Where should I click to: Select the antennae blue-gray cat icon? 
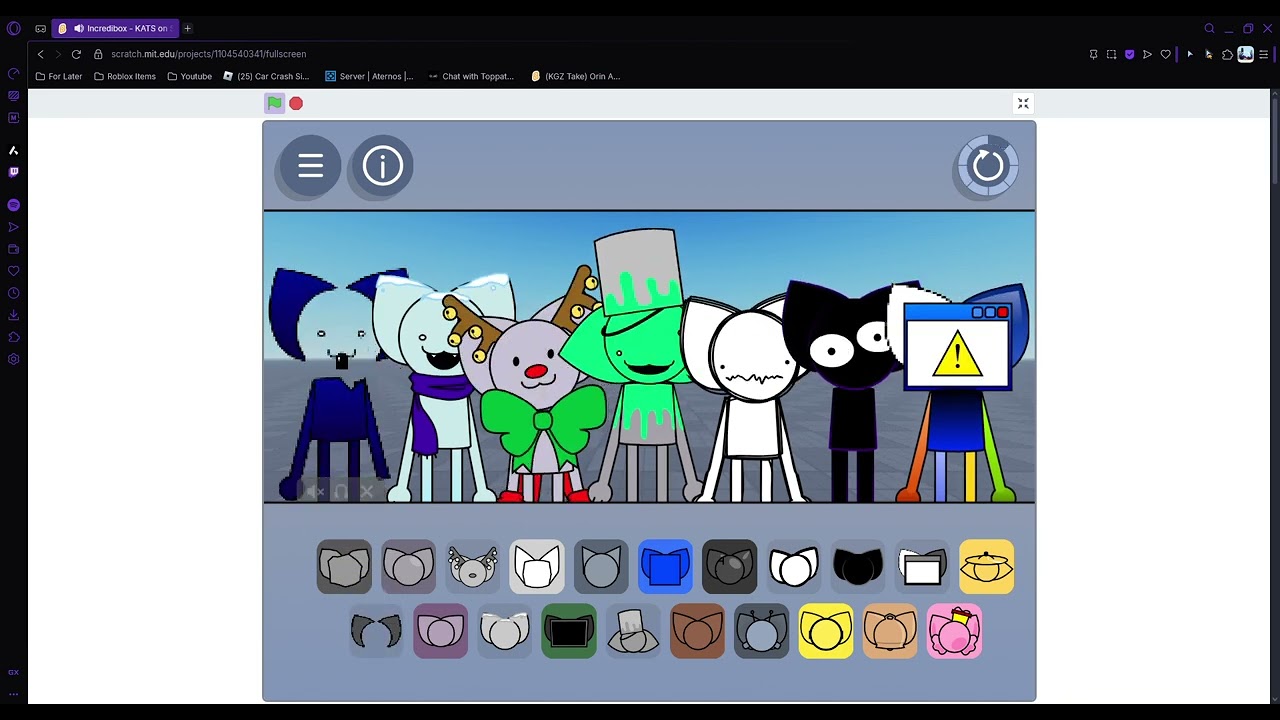click(761, 631)
